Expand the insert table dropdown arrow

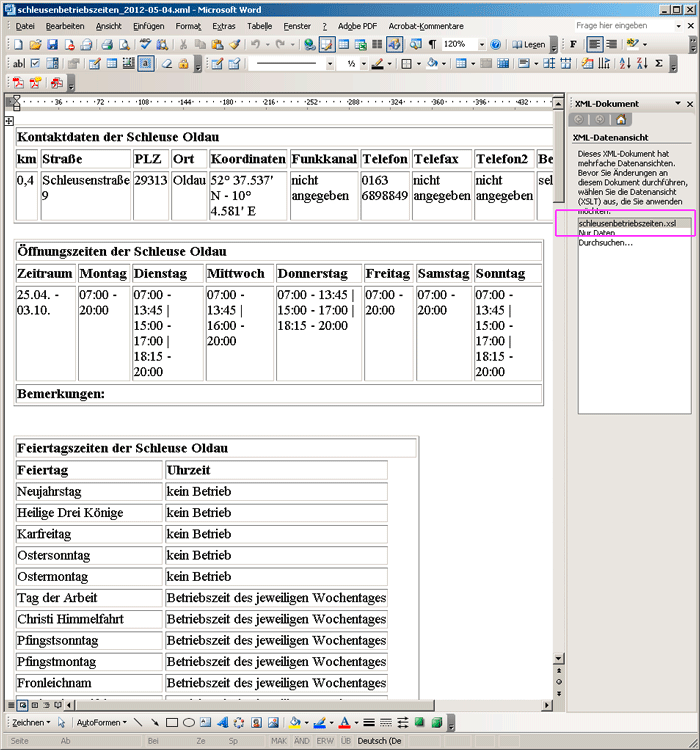473,64
